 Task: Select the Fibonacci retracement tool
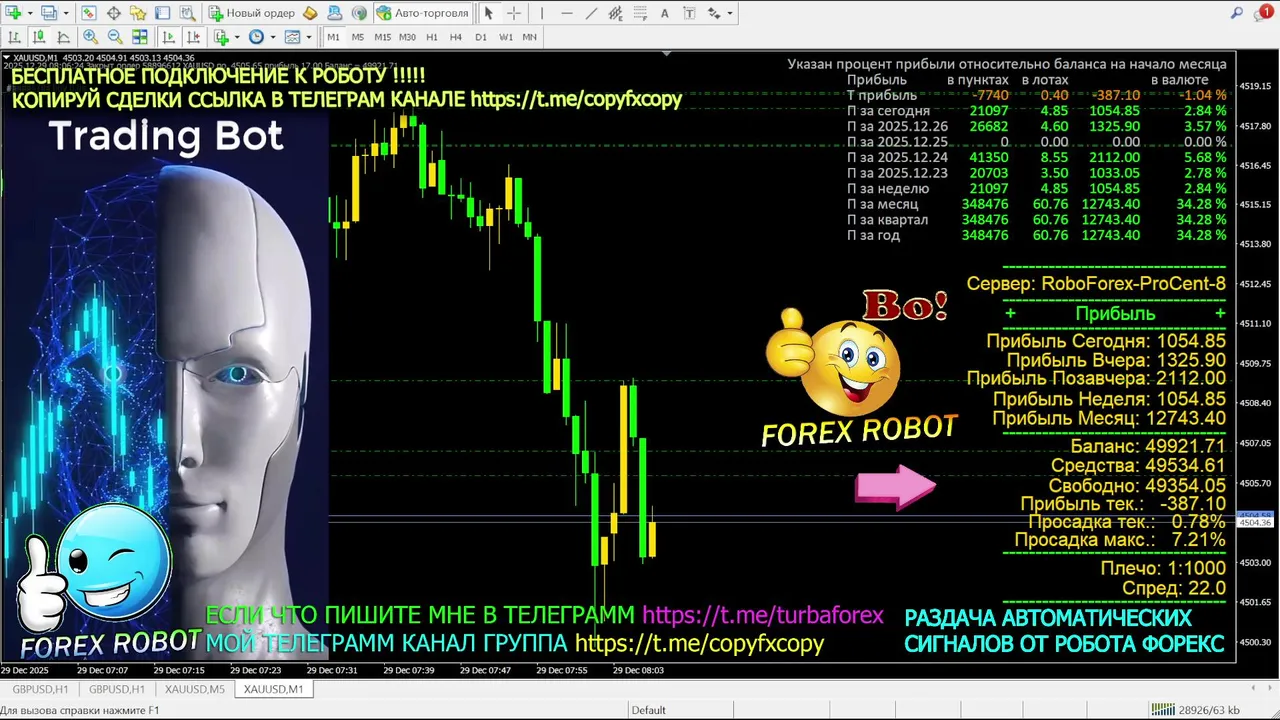coord(641,13)
